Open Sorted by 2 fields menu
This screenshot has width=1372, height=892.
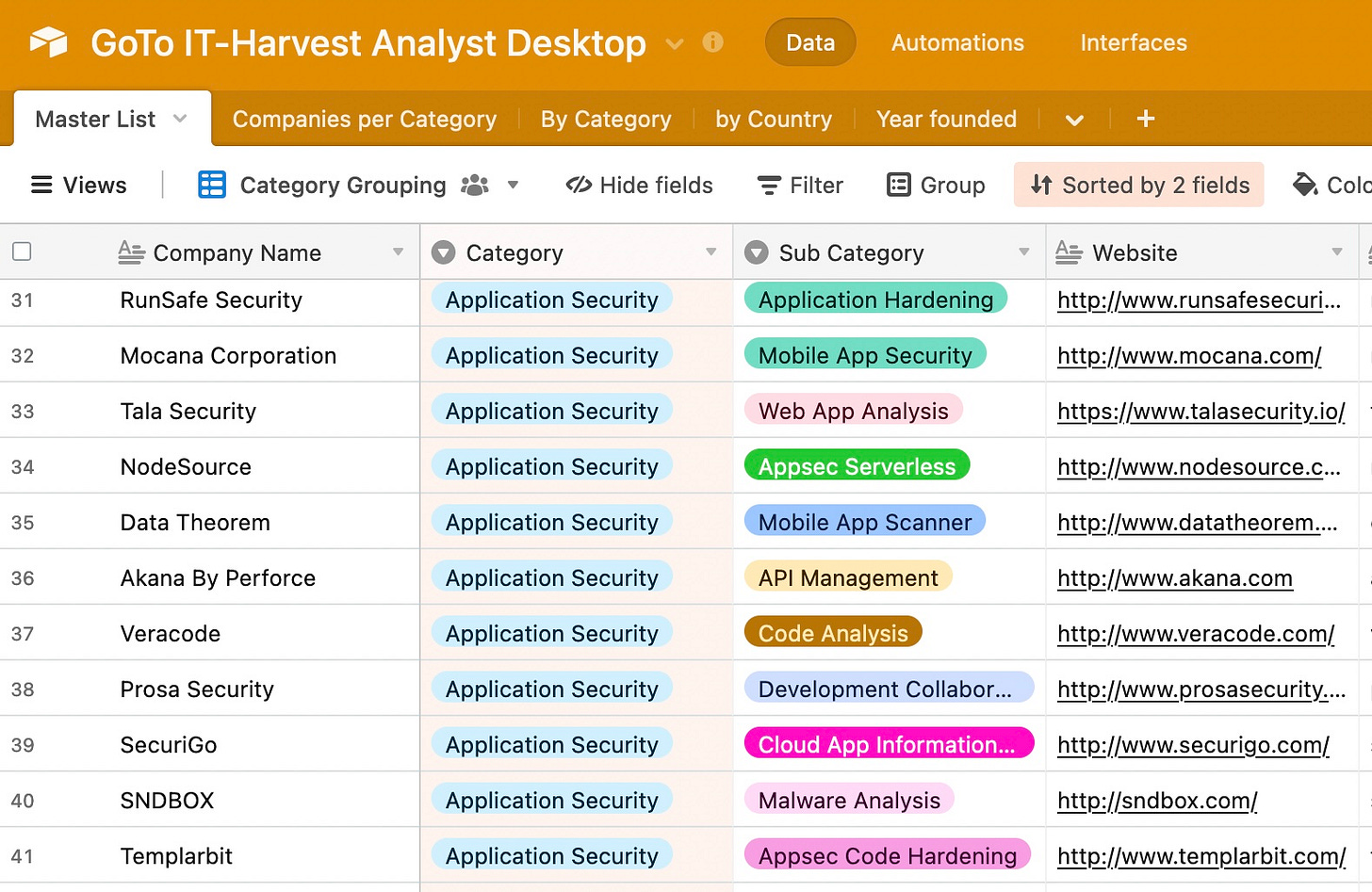click(1138, 185)
